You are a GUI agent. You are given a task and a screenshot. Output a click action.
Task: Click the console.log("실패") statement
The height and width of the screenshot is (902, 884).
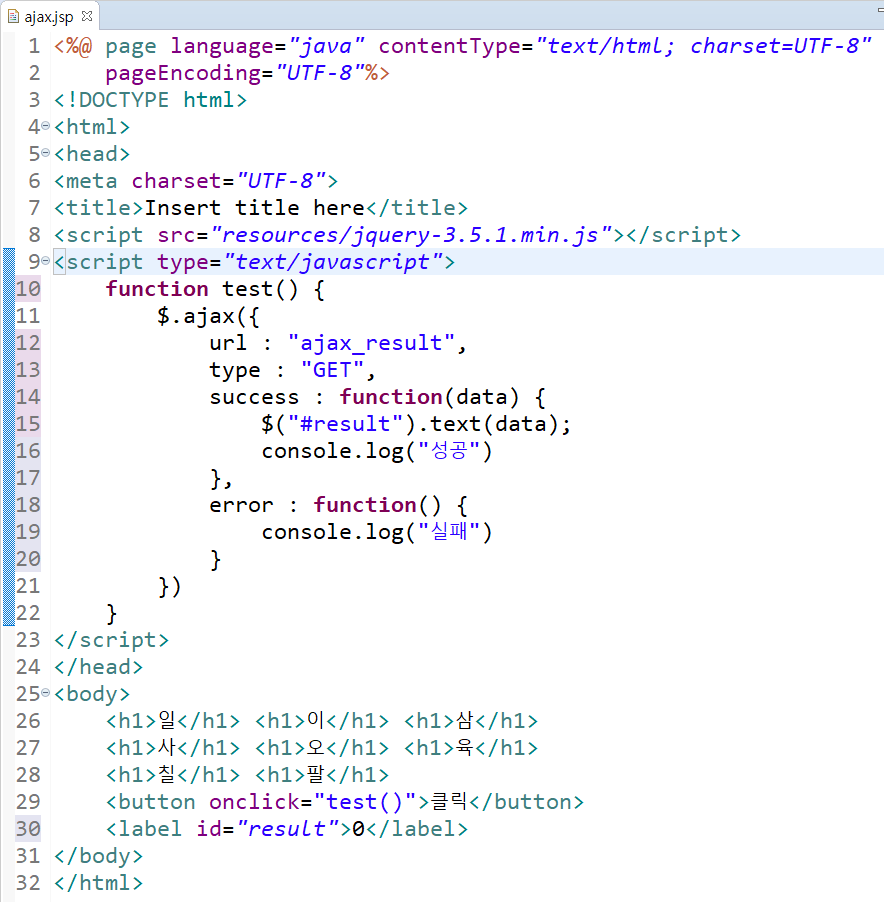[x=377, y=532]
